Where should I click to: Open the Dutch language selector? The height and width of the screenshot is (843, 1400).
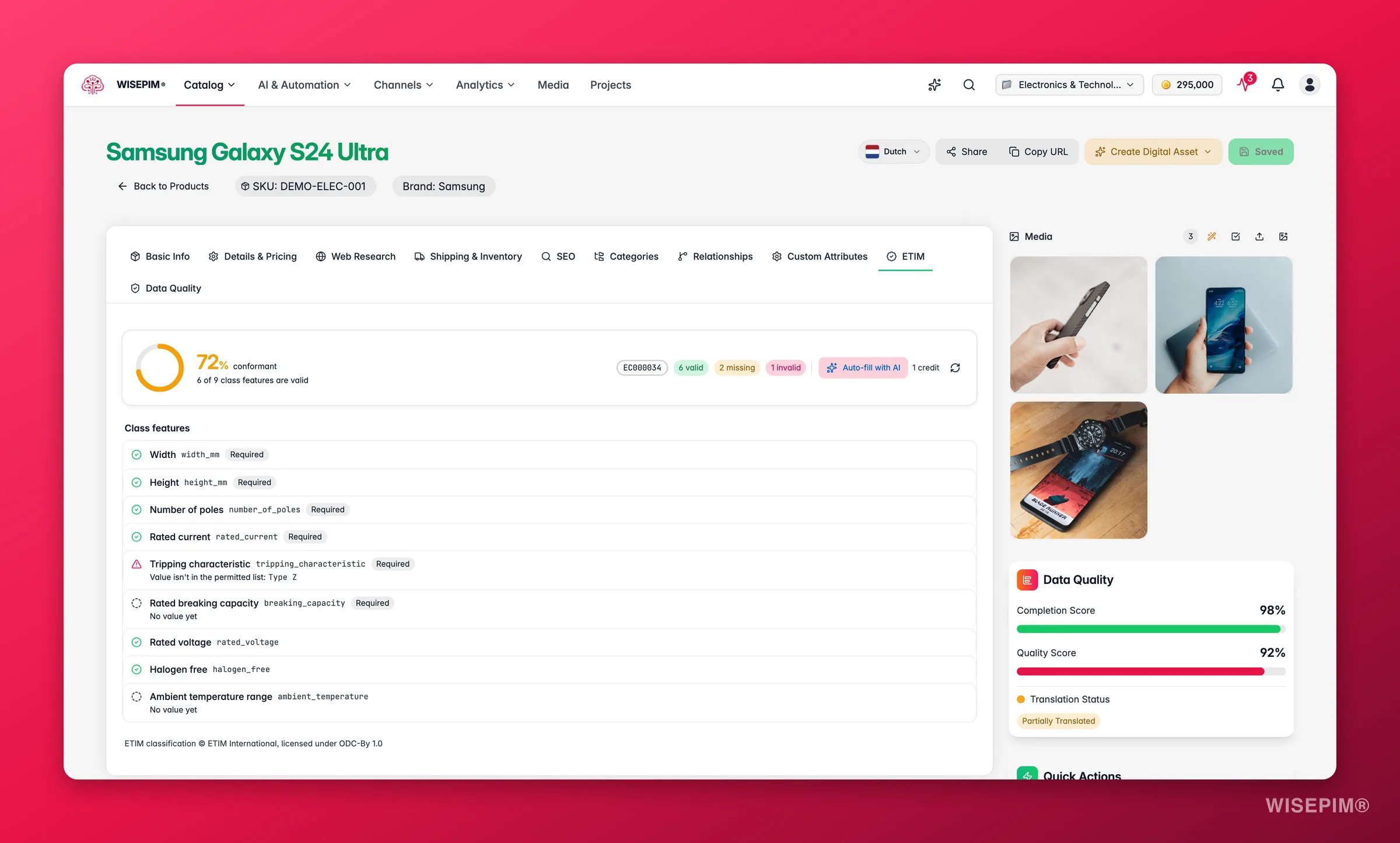(893, 152)
